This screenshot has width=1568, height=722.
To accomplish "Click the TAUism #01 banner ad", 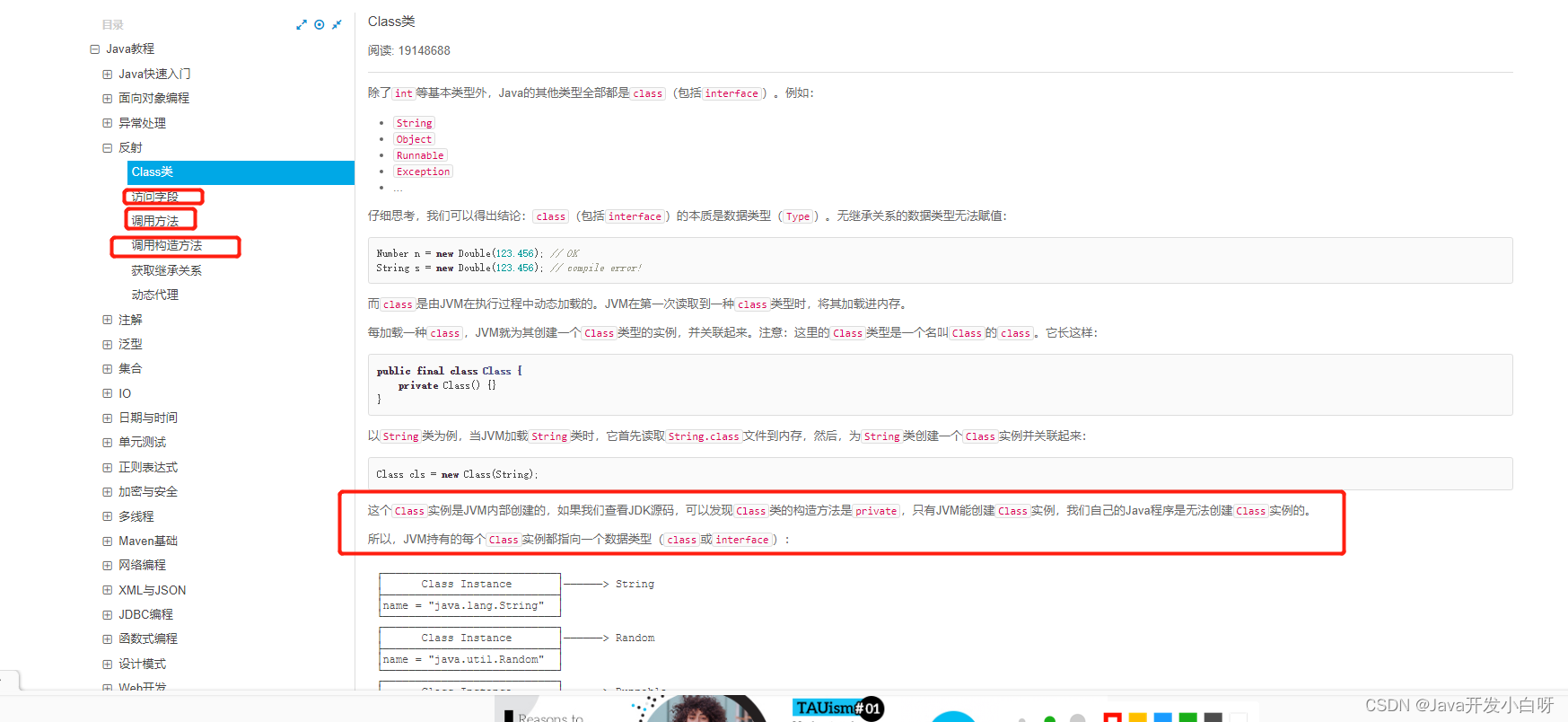I will (x=837, y=709).
